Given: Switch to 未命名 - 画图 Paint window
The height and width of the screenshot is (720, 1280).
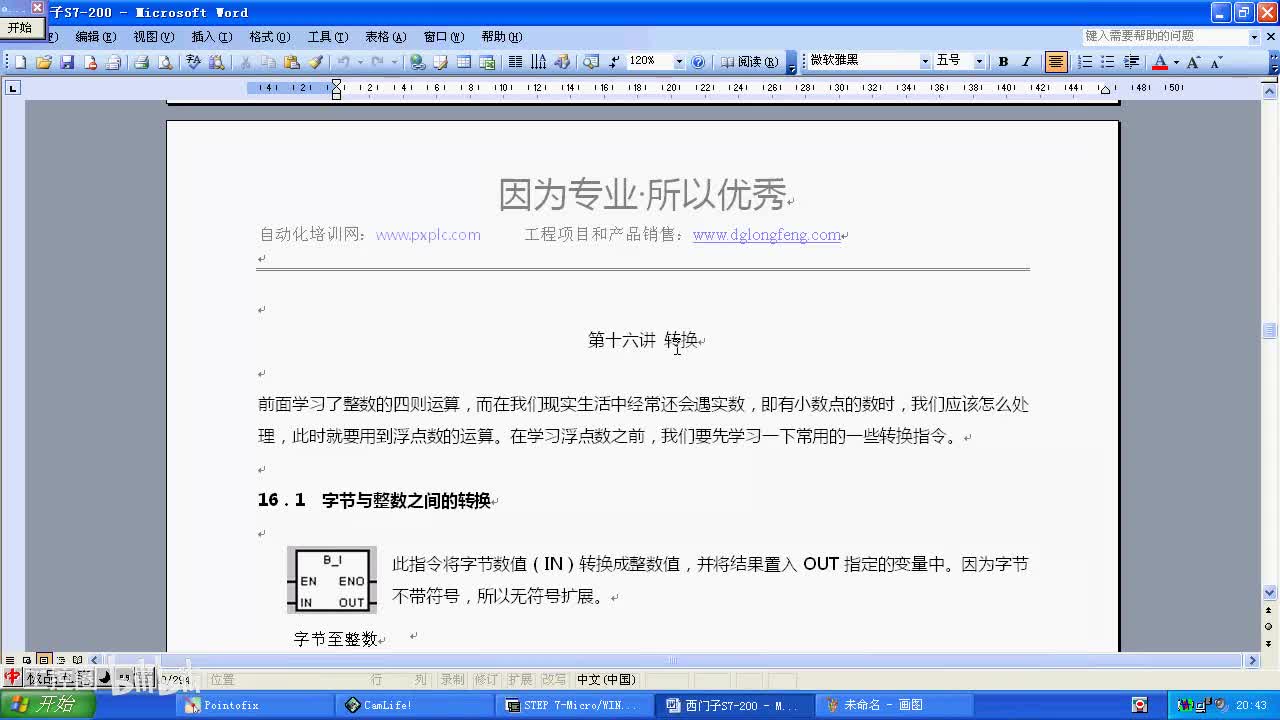Looking at the screenshot, I should tap(893, 705).
